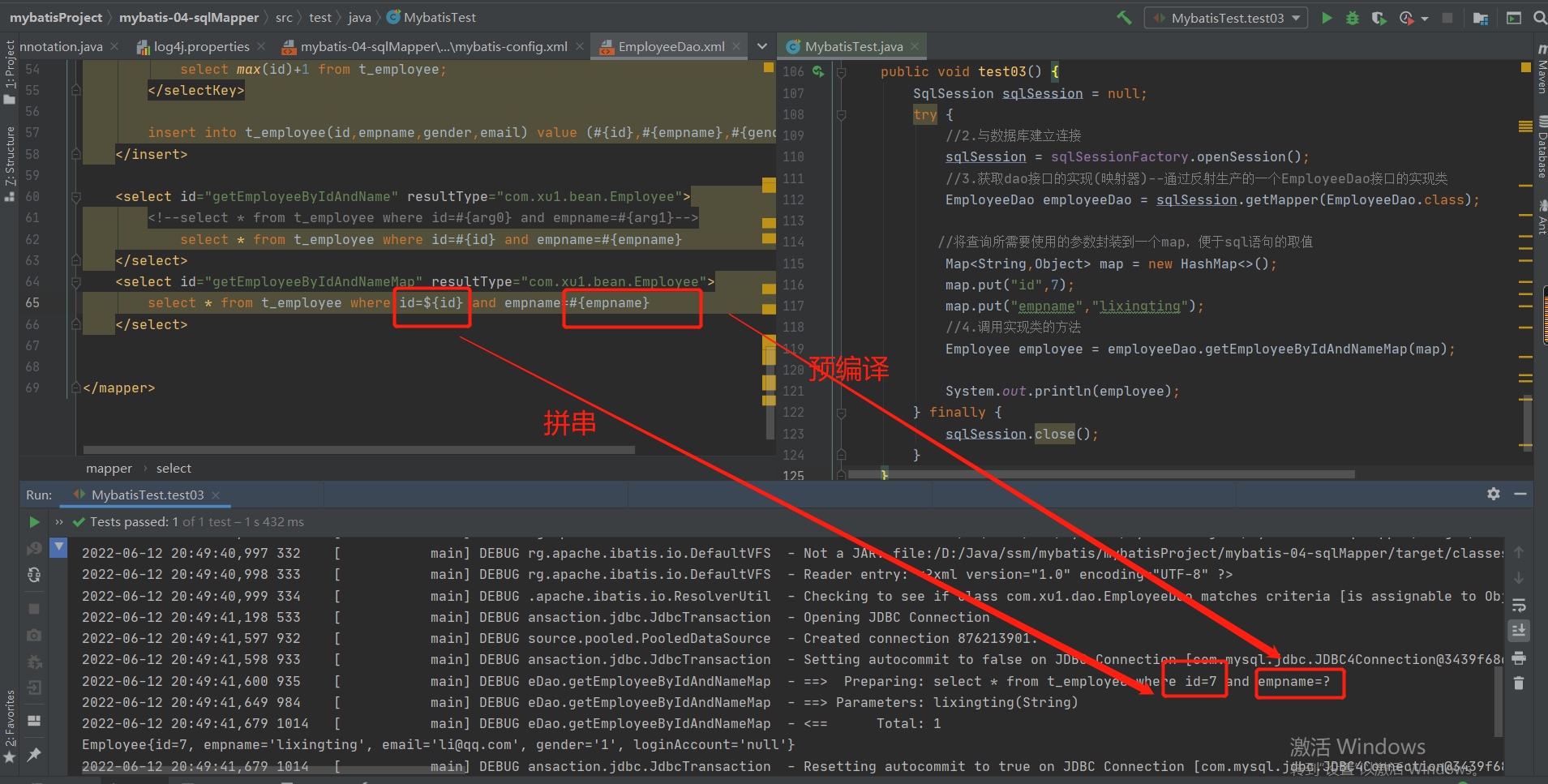Click the dump threads camera icon

click(x=34, y=635)
